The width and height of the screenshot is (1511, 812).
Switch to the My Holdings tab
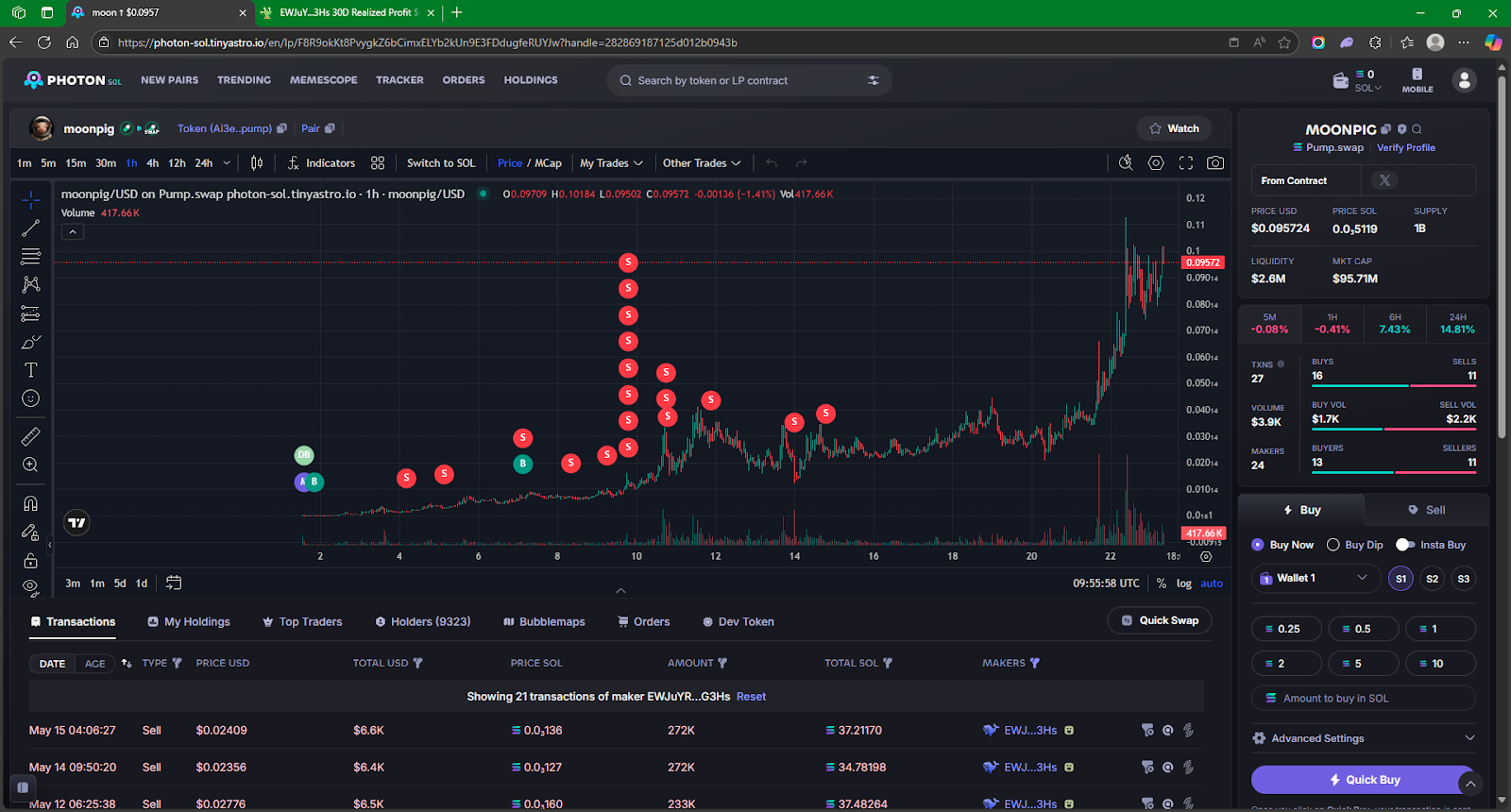pos(189,622)
